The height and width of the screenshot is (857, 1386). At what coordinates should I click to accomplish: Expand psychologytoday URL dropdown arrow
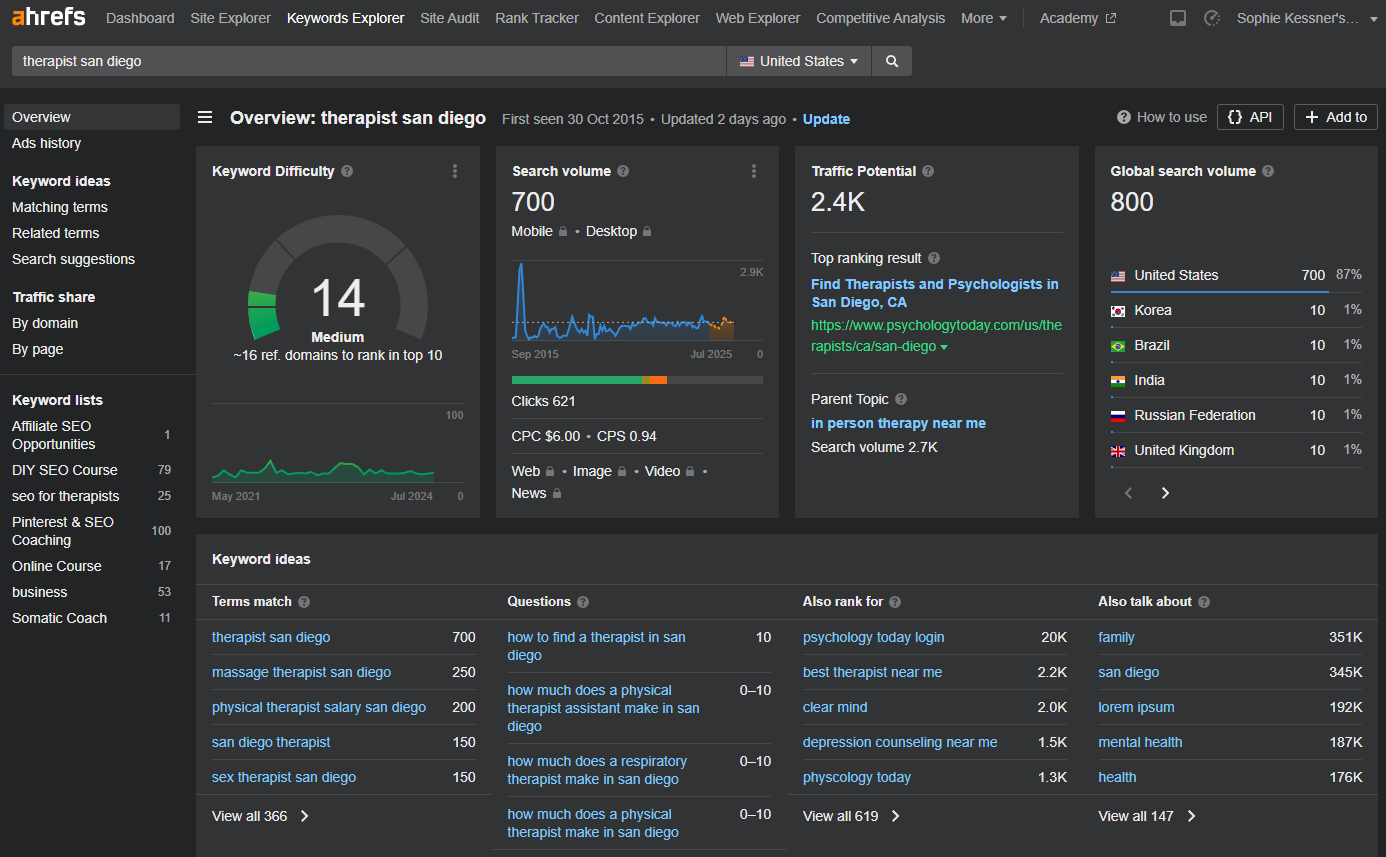pyautogui.click(x=944, y=347)
